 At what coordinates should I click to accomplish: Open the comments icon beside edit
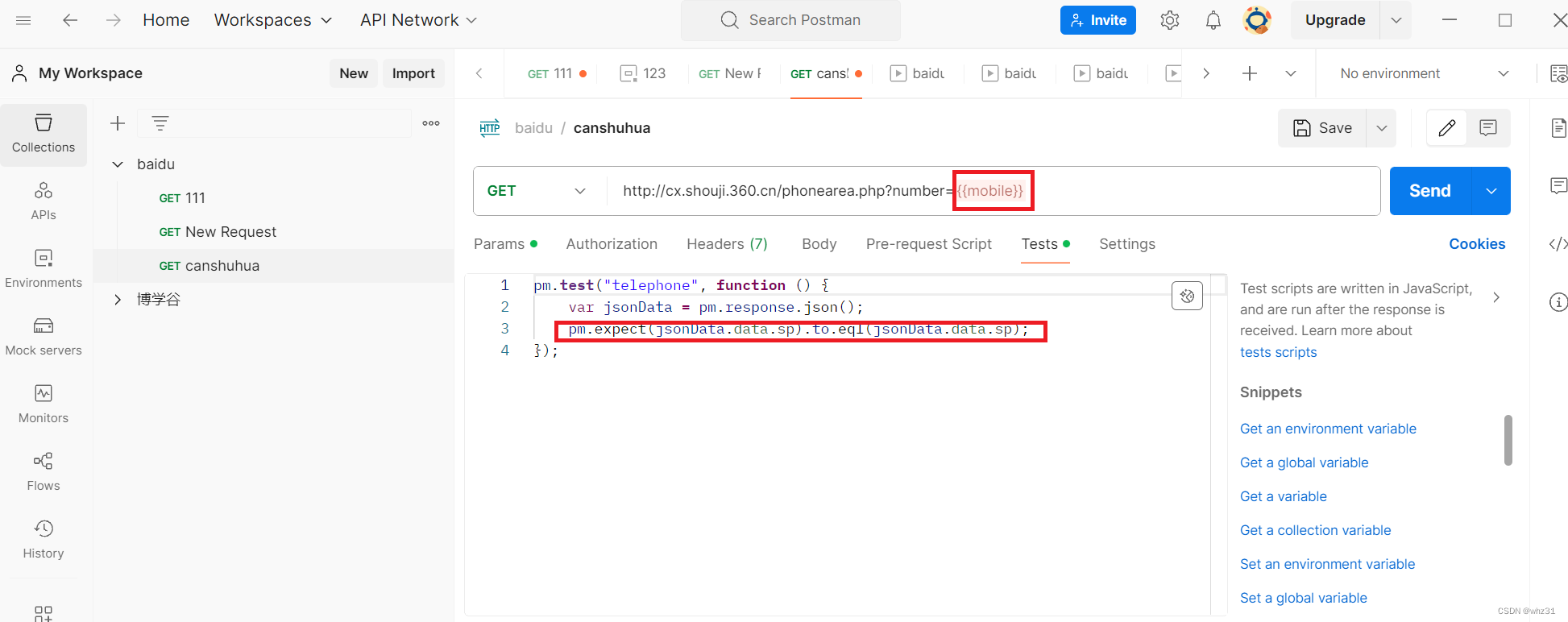coord(1488,128)
